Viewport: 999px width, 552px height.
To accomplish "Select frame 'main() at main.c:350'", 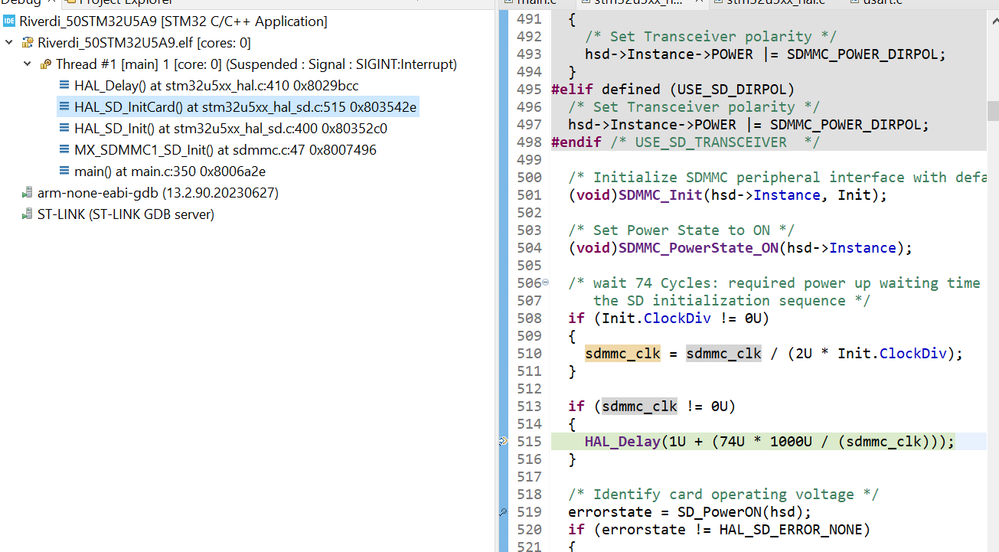I will point(170,171).
